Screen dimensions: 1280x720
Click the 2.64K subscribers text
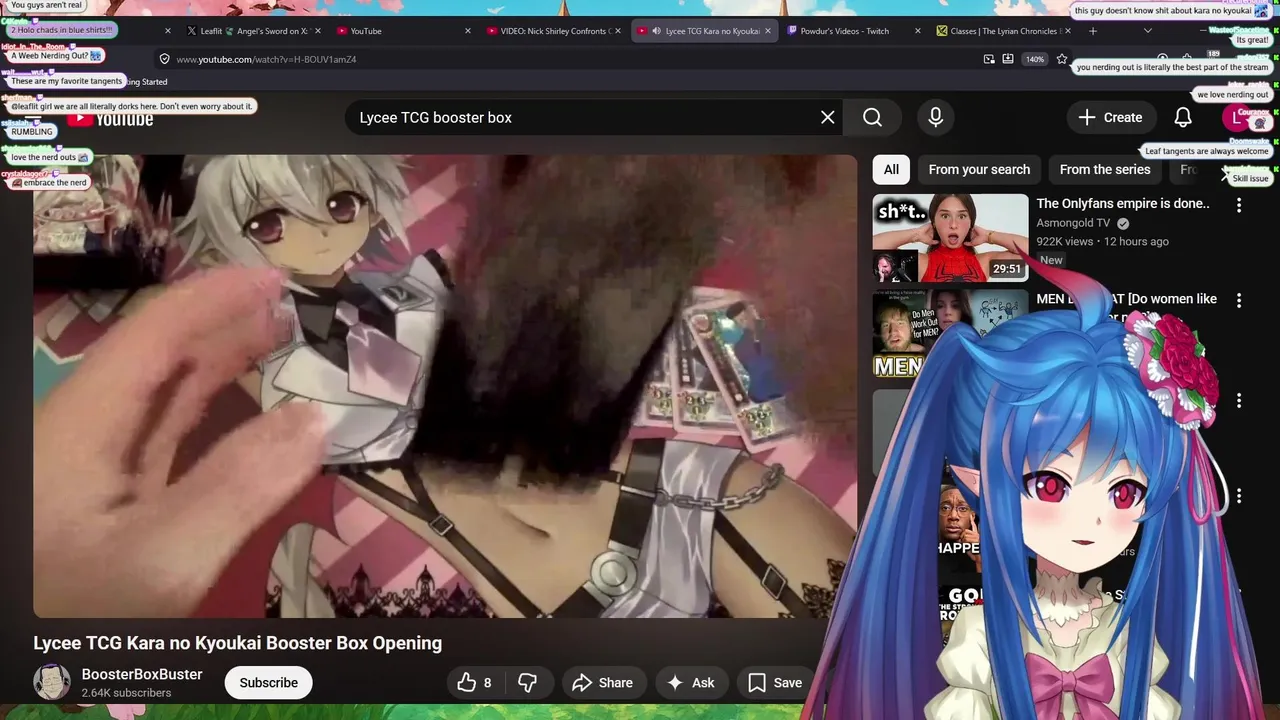coord(126,693)
